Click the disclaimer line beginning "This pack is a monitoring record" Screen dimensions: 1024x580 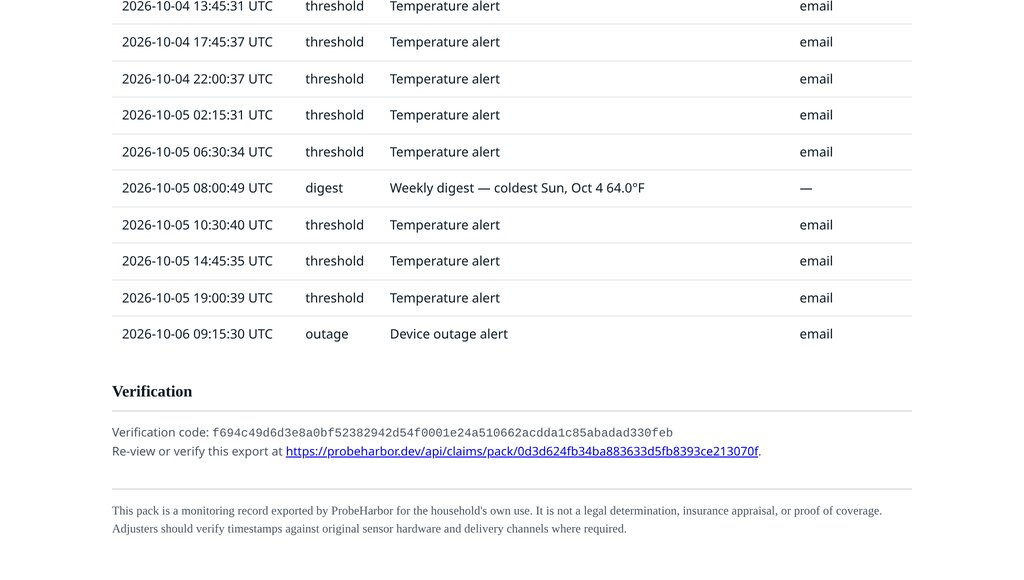[497, 511]
